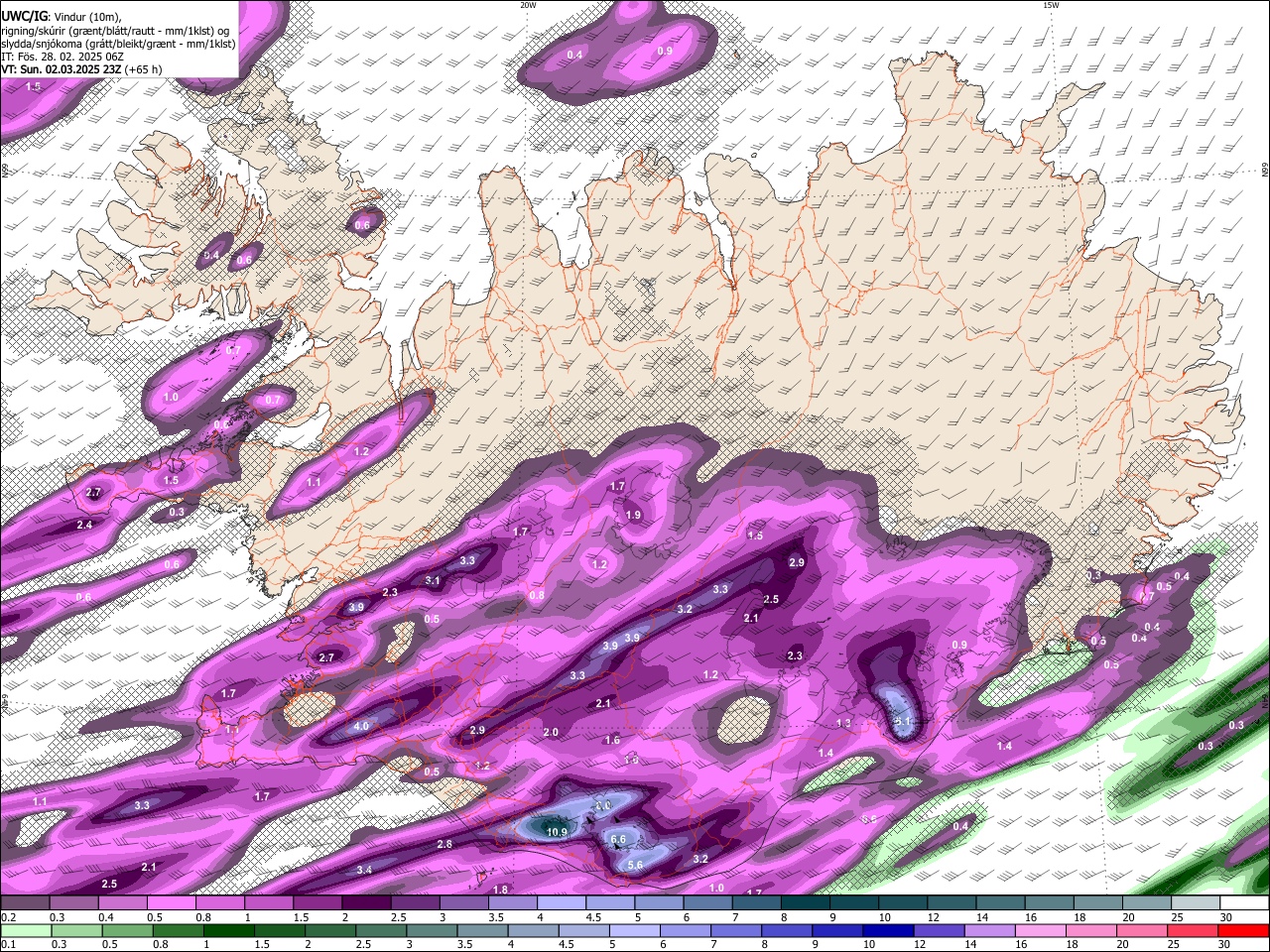Click bright red lower legend swatch at 30
Viewport: 1270px width, 952px height.
1243,931
